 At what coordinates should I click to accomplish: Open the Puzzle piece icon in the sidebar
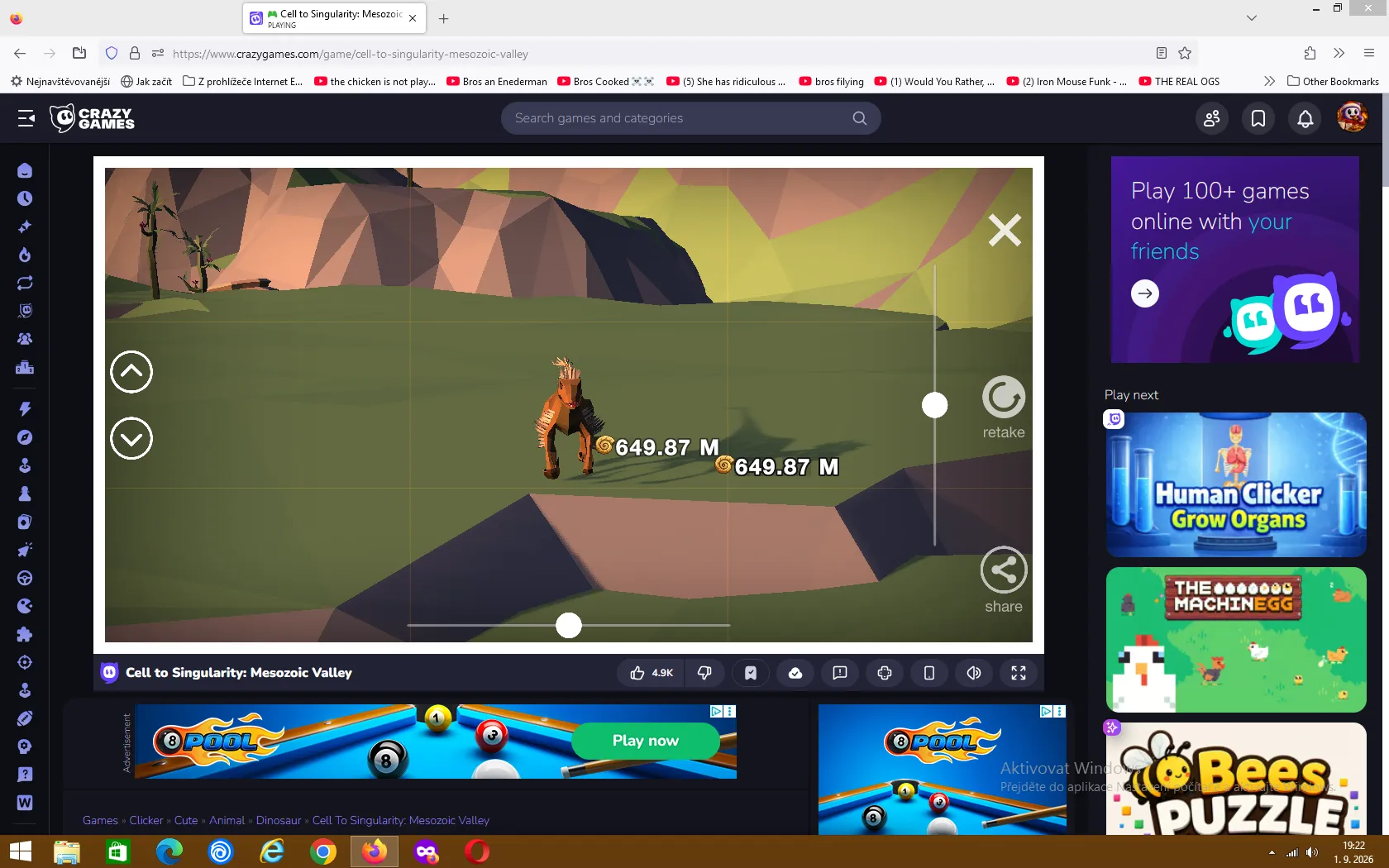coord(25,634)
